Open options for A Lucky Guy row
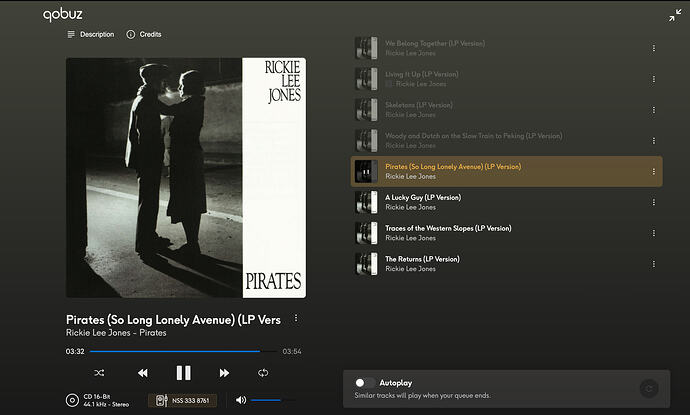Image resolution: width=690 pixels, height=415 pixels. (x=653, y=202)
